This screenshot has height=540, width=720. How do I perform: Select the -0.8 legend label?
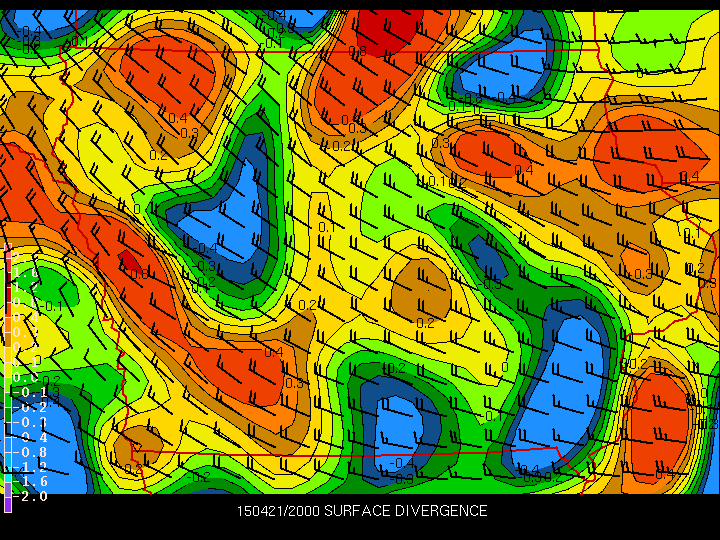coord(30,452)
